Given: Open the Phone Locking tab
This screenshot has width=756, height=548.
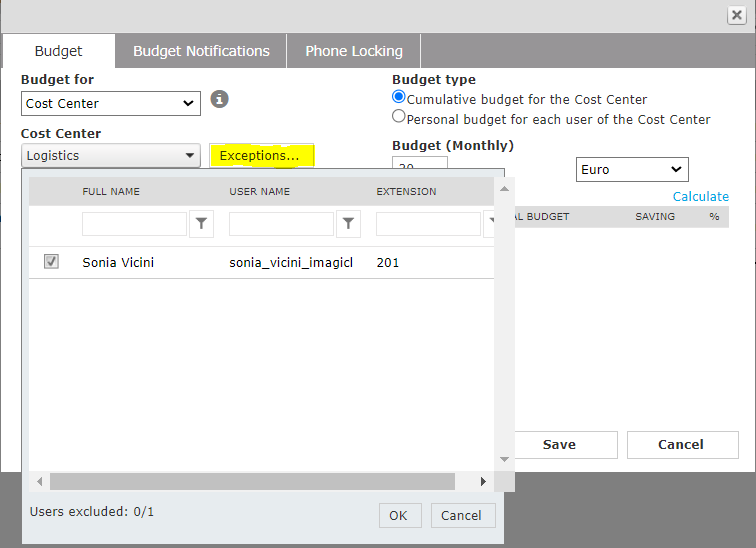Looking at the screenshot, I should (x=354, y=51).
